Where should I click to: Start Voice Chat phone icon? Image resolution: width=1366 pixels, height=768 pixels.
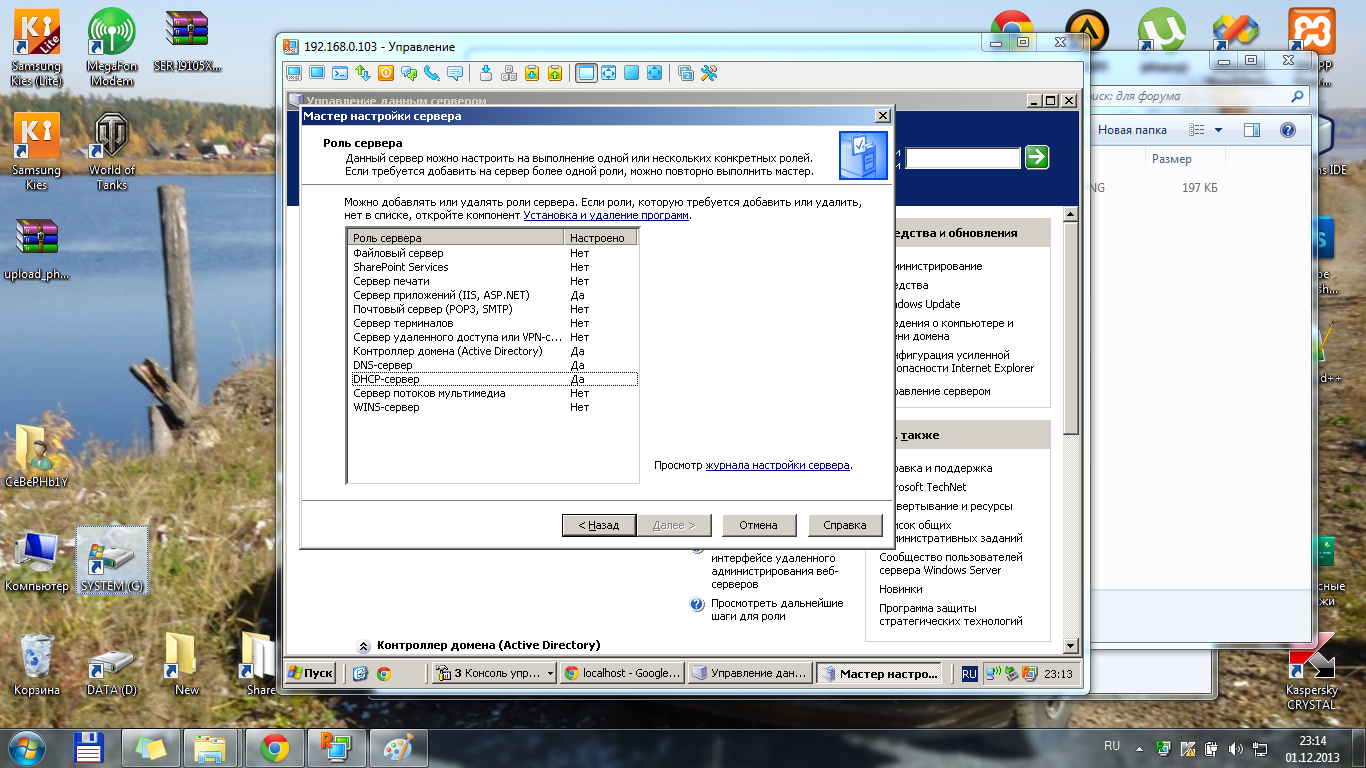coord(432,73)
